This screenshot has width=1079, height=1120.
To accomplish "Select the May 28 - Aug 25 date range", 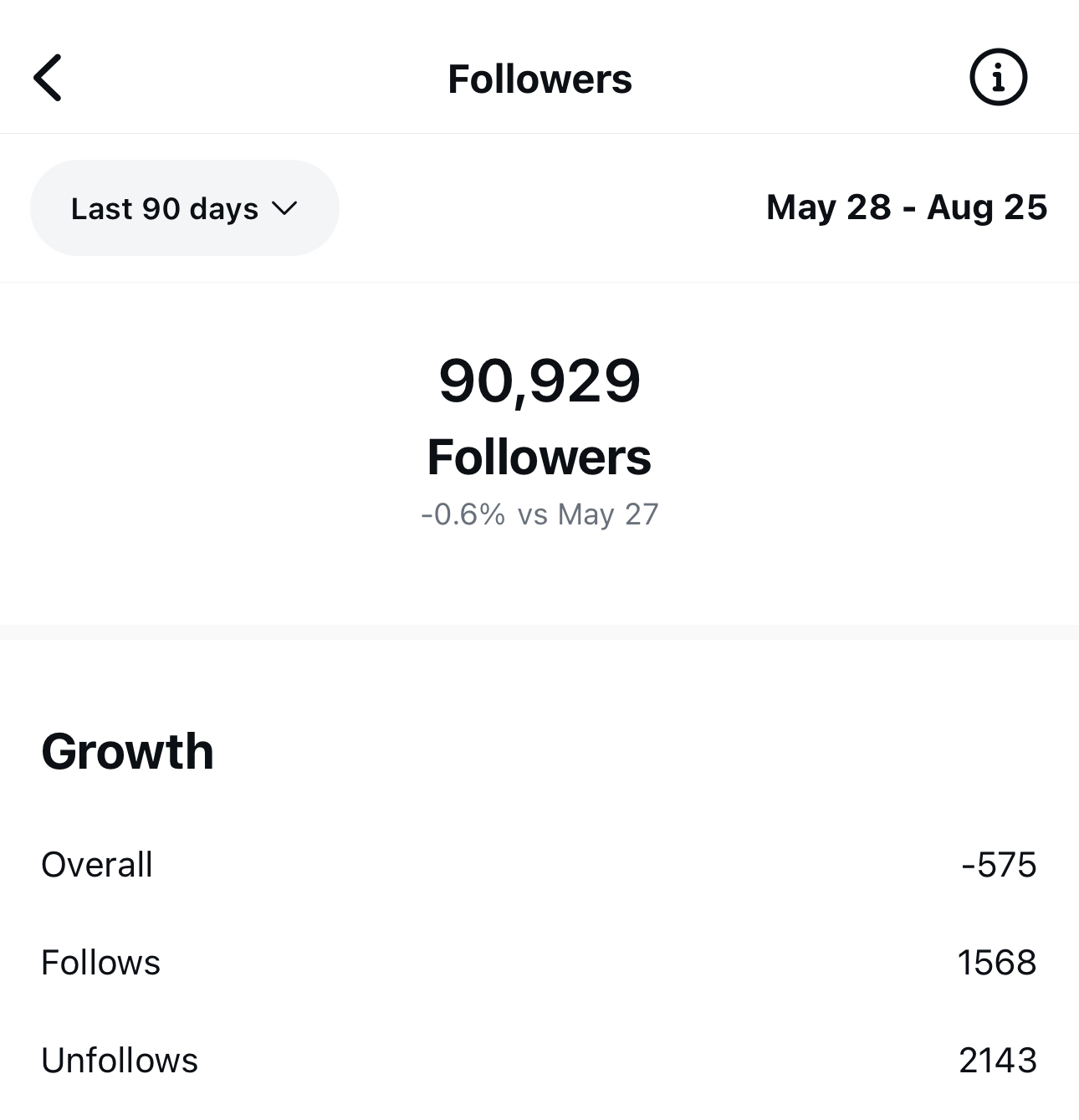I will 907,207.
